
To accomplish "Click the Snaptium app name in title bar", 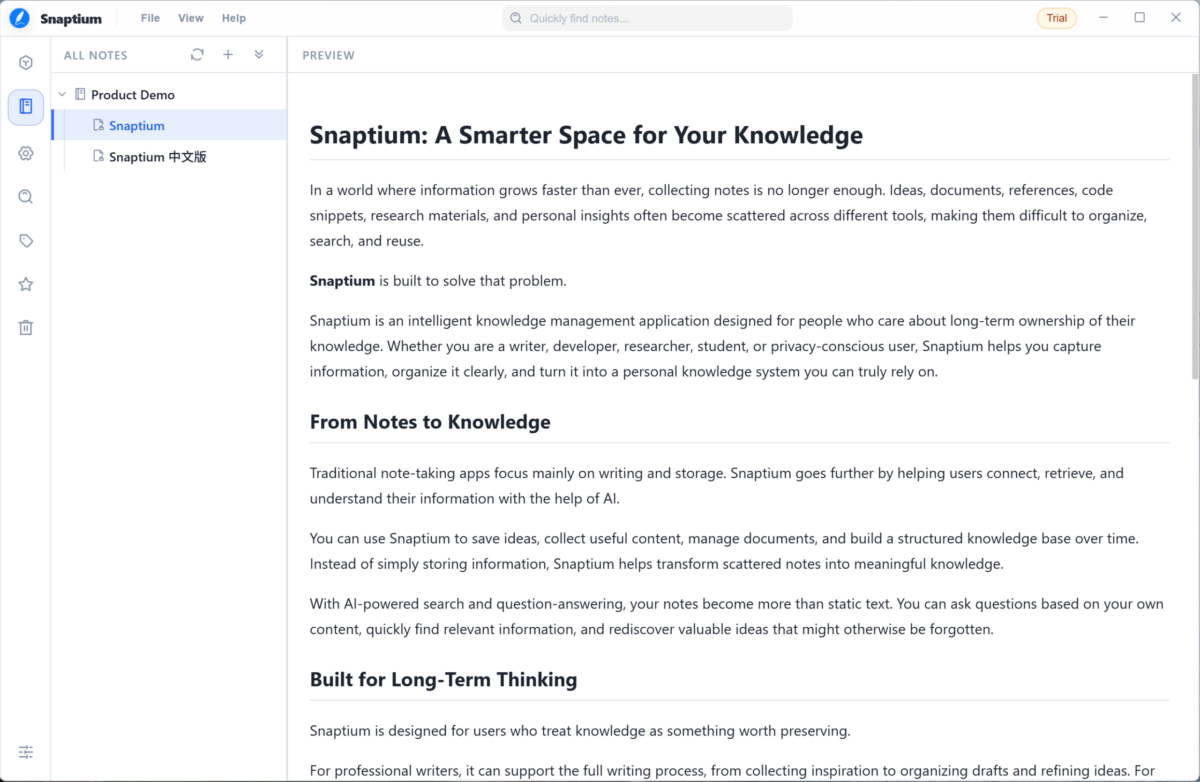I will pos(71,18).
